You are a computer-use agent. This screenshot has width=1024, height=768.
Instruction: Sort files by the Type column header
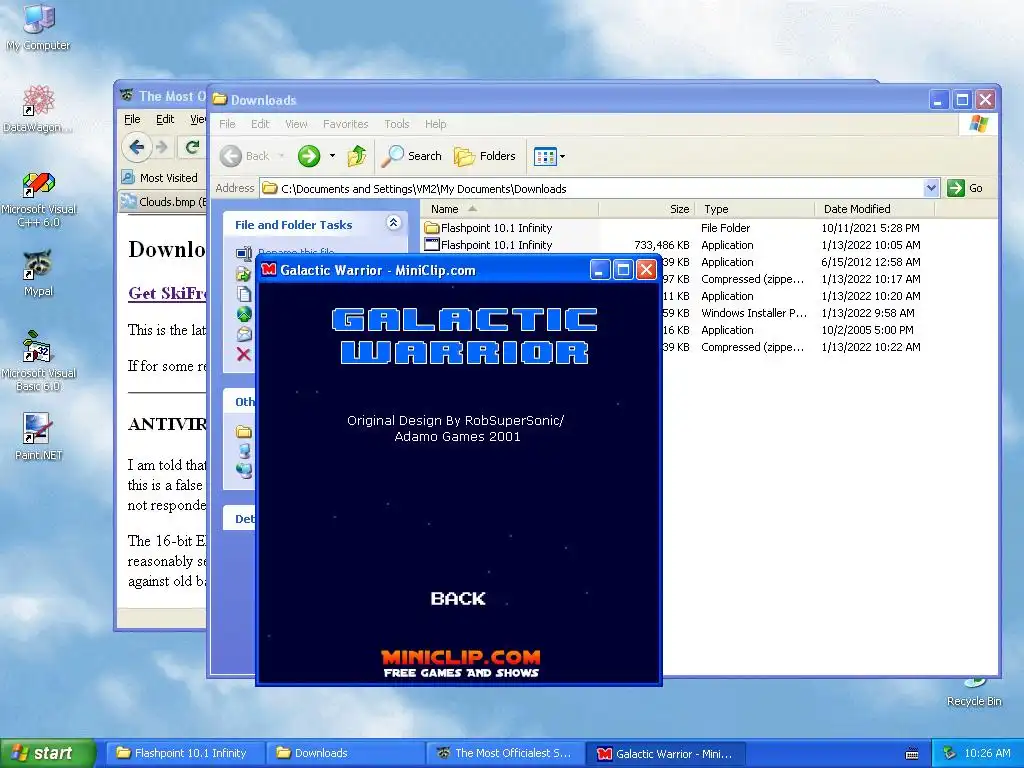pos(755,209)
